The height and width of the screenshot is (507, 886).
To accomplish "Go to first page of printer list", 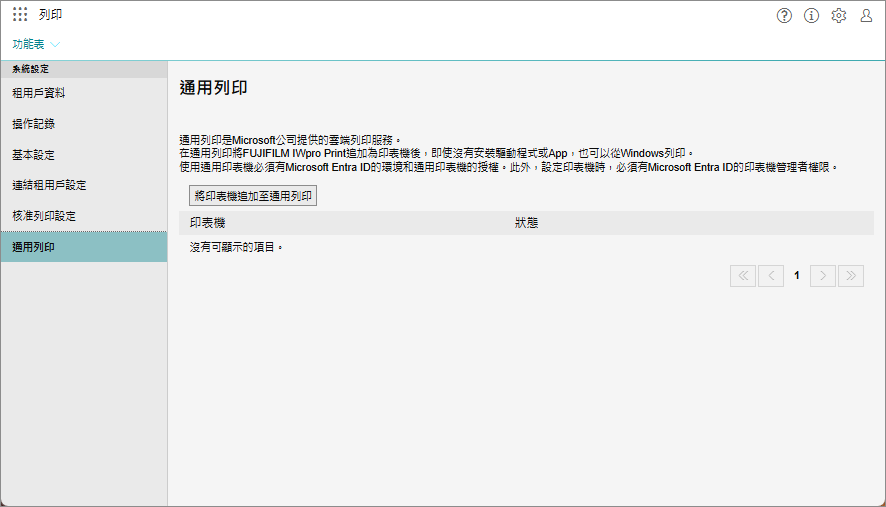I will [x=743, y=275].
